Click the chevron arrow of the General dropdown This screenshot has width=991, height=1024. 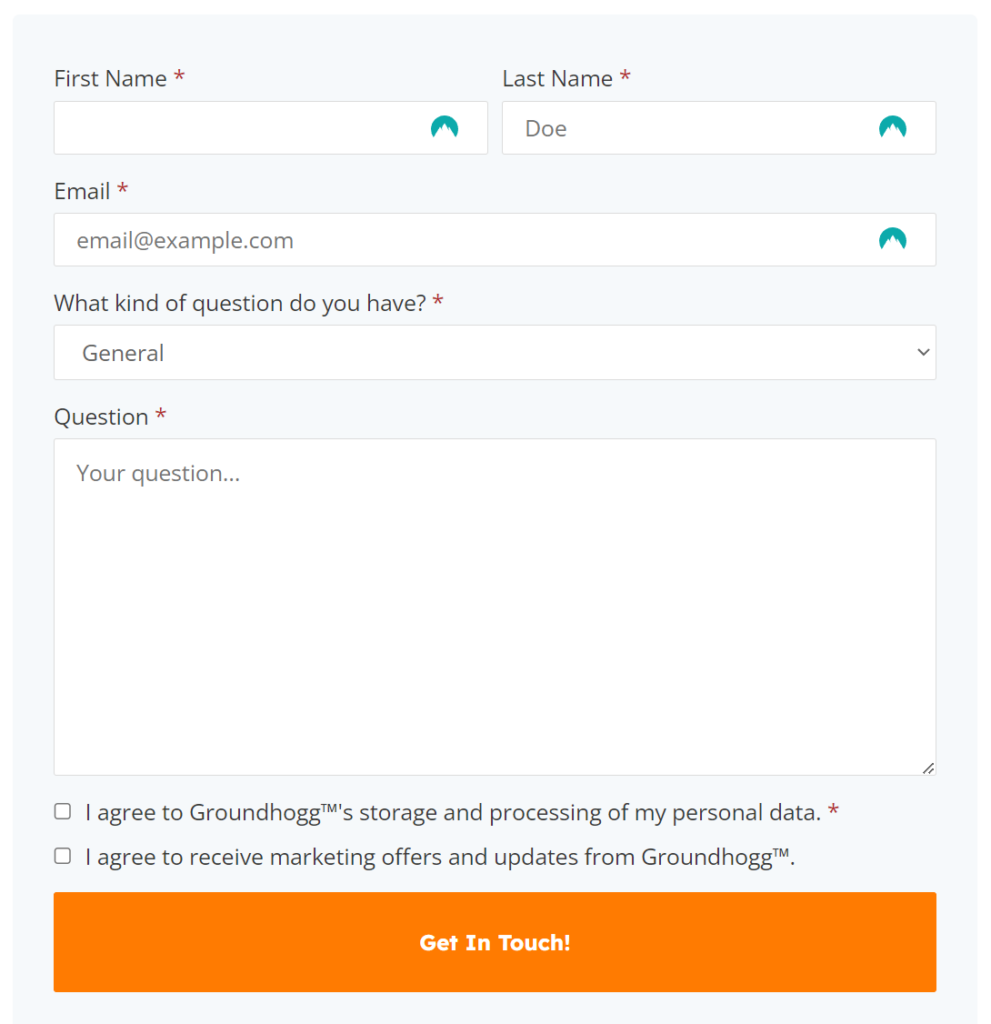click(922, 353)
